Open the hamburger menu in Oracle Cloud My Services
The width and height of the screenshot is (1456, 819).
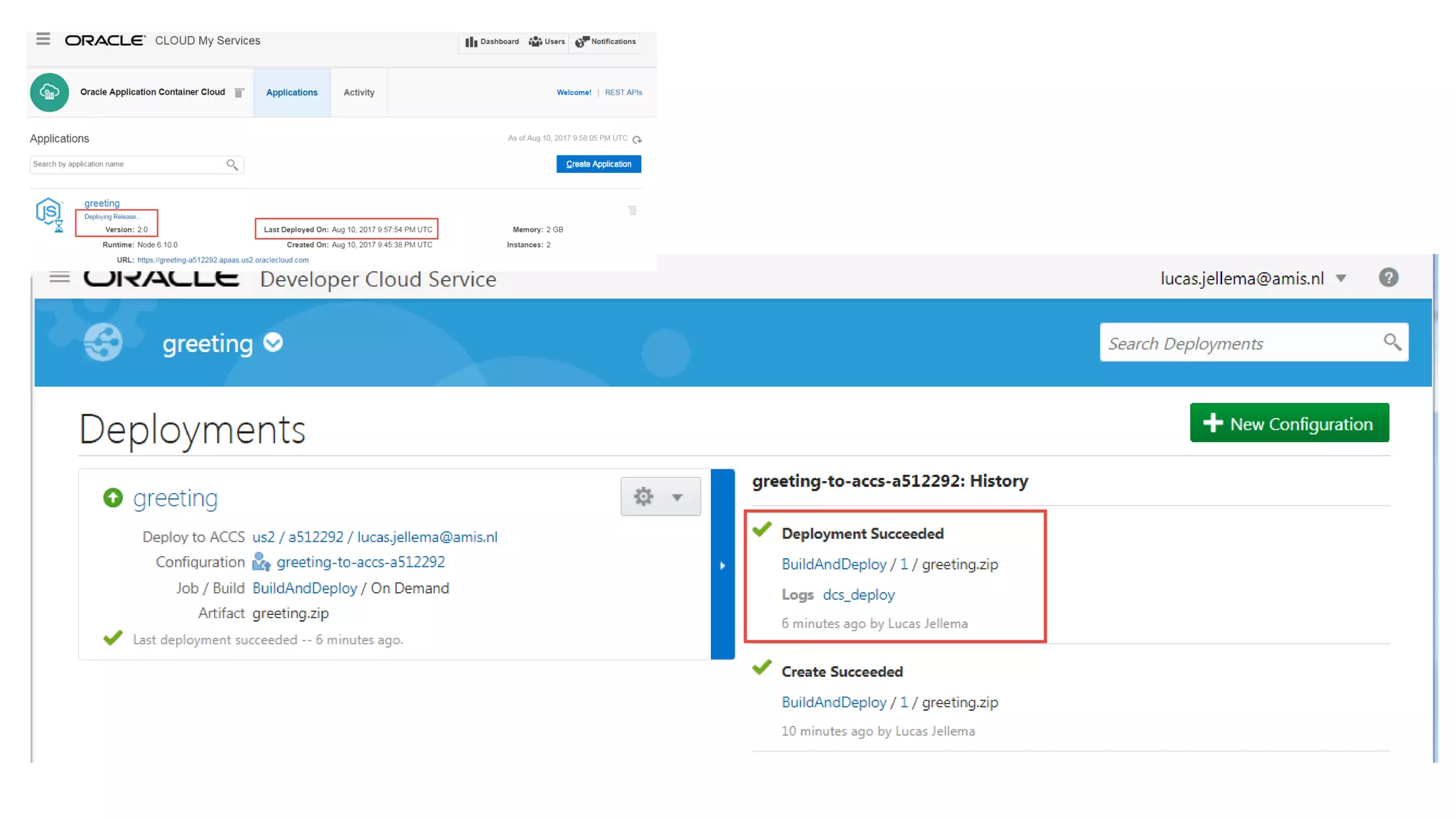click(43, 39)
